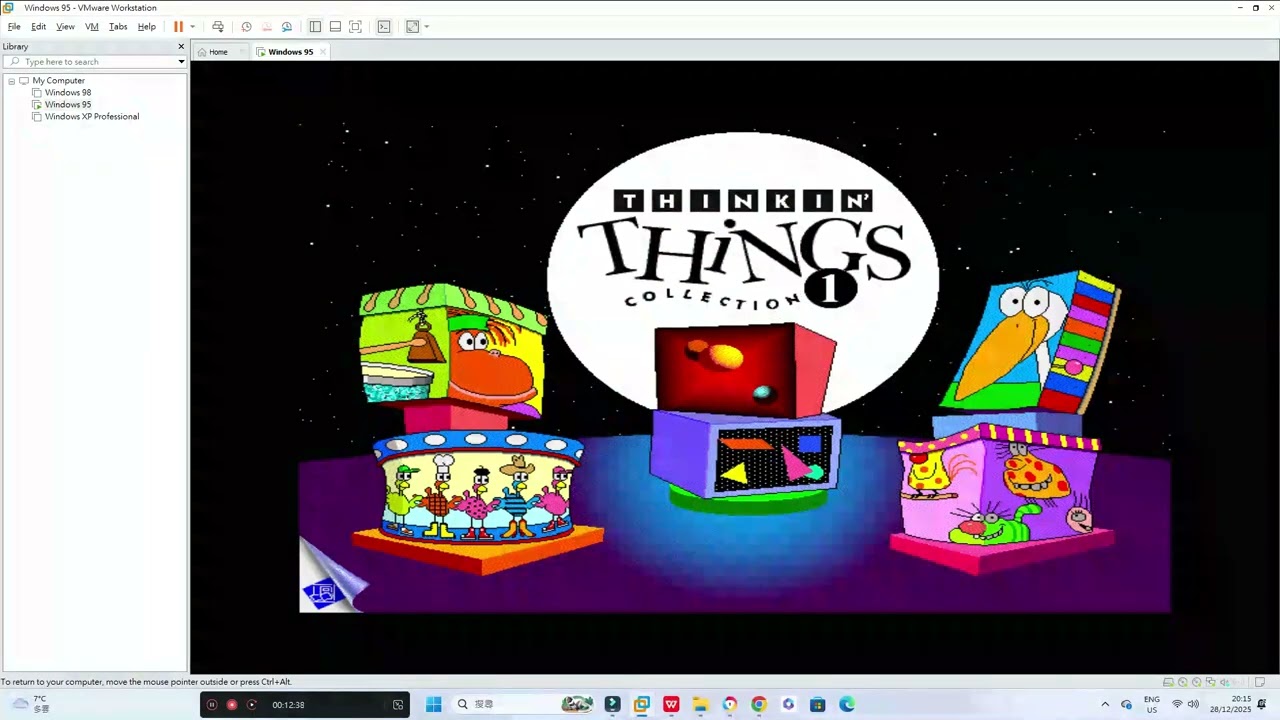Pause the running virtual machine
The height and width of the screenshot is (720, 1280).
[x=178, y=27]
